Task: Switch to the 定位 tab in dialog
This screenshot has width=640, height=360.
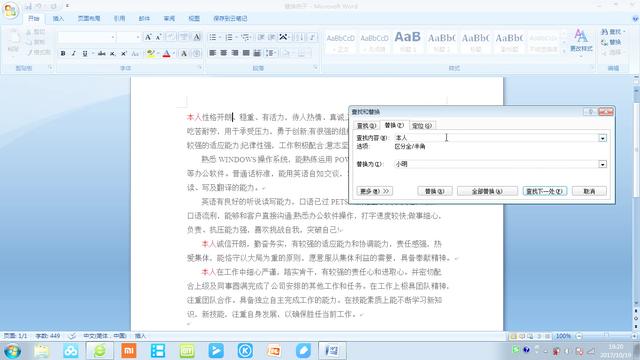Action: (422, 126)
